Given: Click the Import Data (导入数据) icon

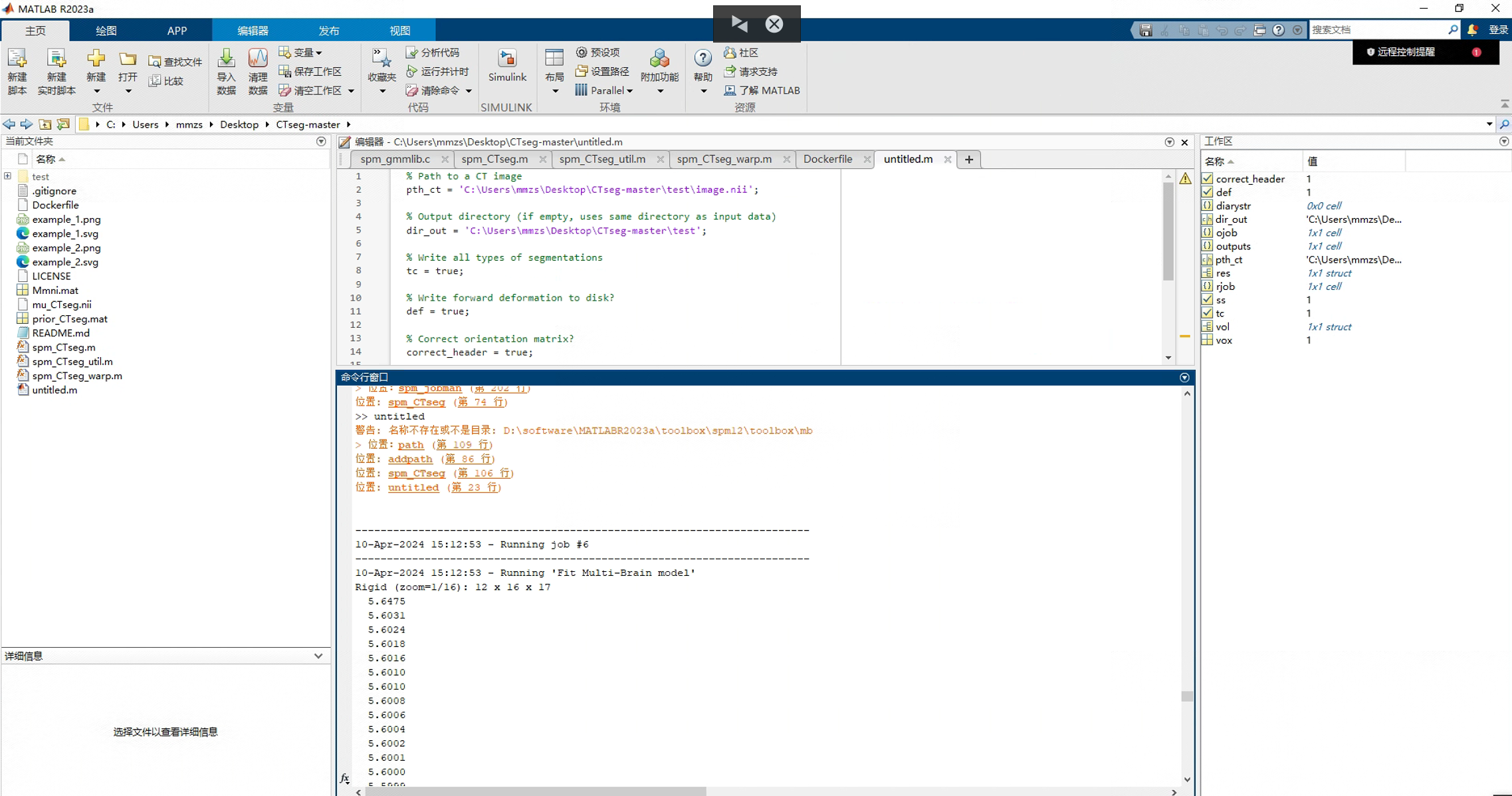Looking at the screenshot, I should click(226, 60).
